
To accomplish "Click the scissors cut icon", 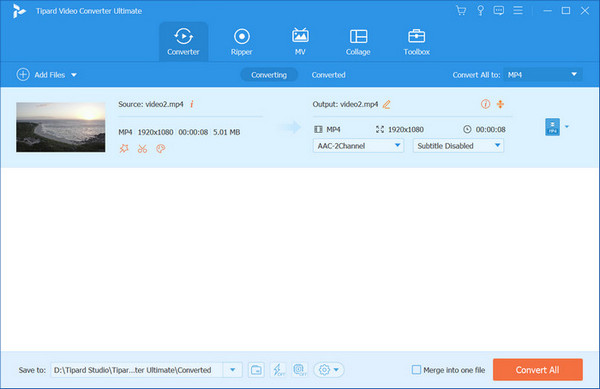I will tap(142, 149).
